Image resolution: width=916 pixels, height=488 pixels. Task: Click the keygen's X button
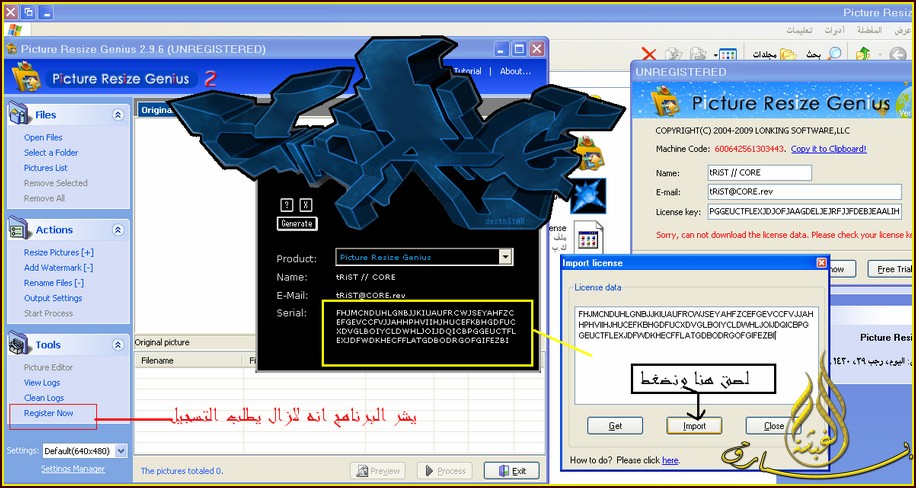click(x=306, y=205)
